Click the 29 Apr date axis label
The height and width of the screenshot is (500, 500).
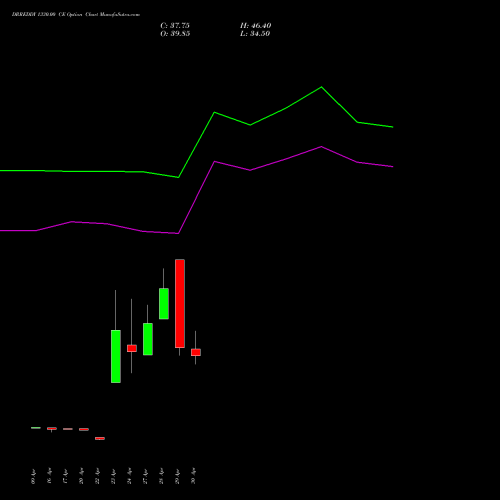point(177,476)
